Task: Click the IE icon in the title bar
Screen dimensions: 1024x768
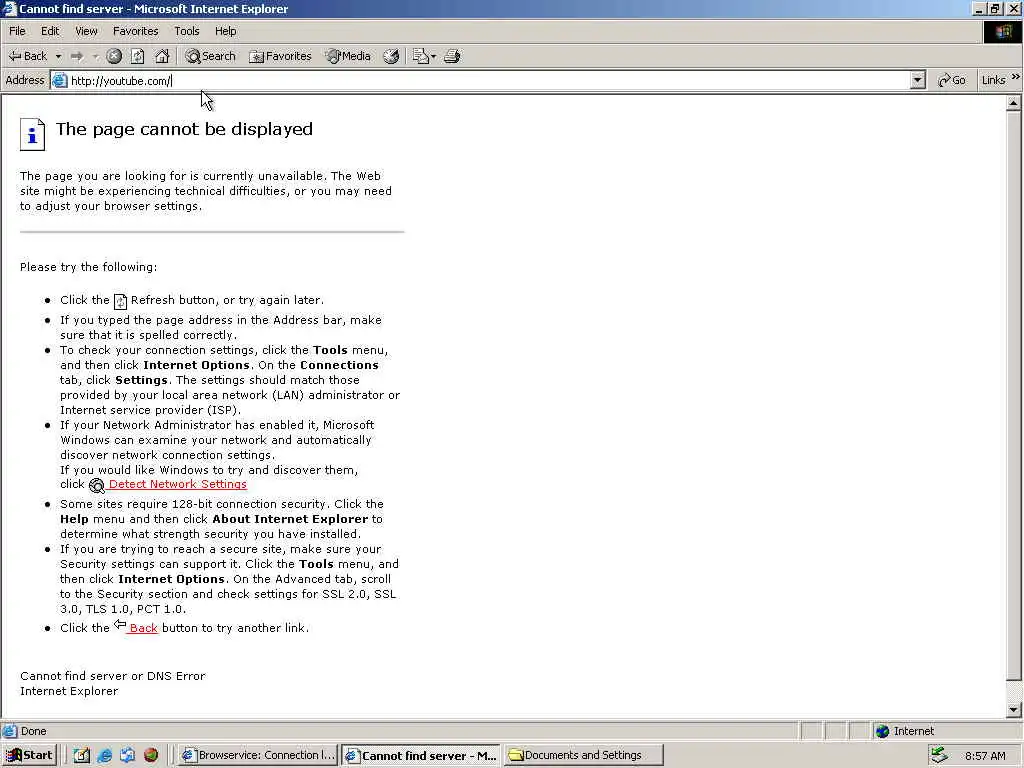Action: click(9, 8)
